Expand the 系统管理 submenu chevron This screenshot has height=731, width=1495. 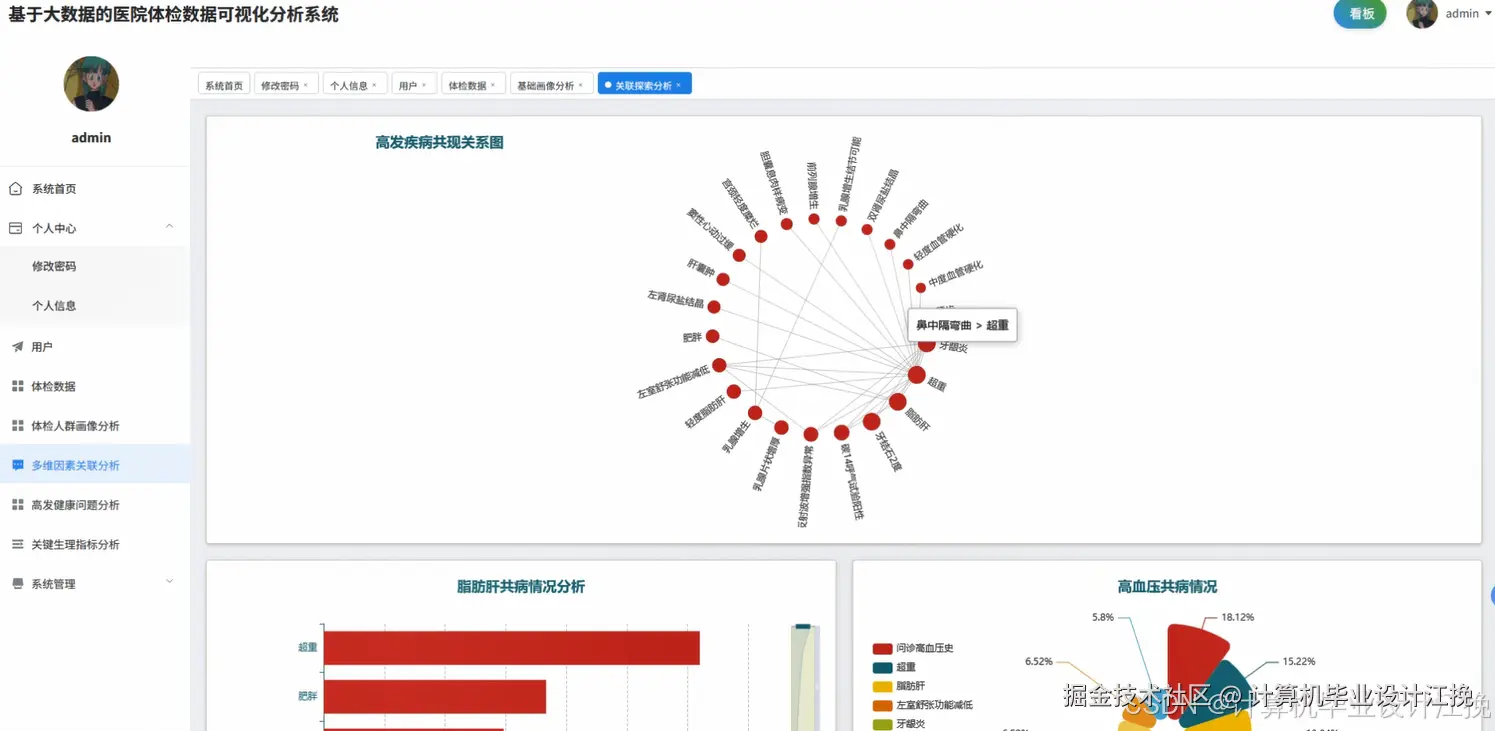[170, 582]
